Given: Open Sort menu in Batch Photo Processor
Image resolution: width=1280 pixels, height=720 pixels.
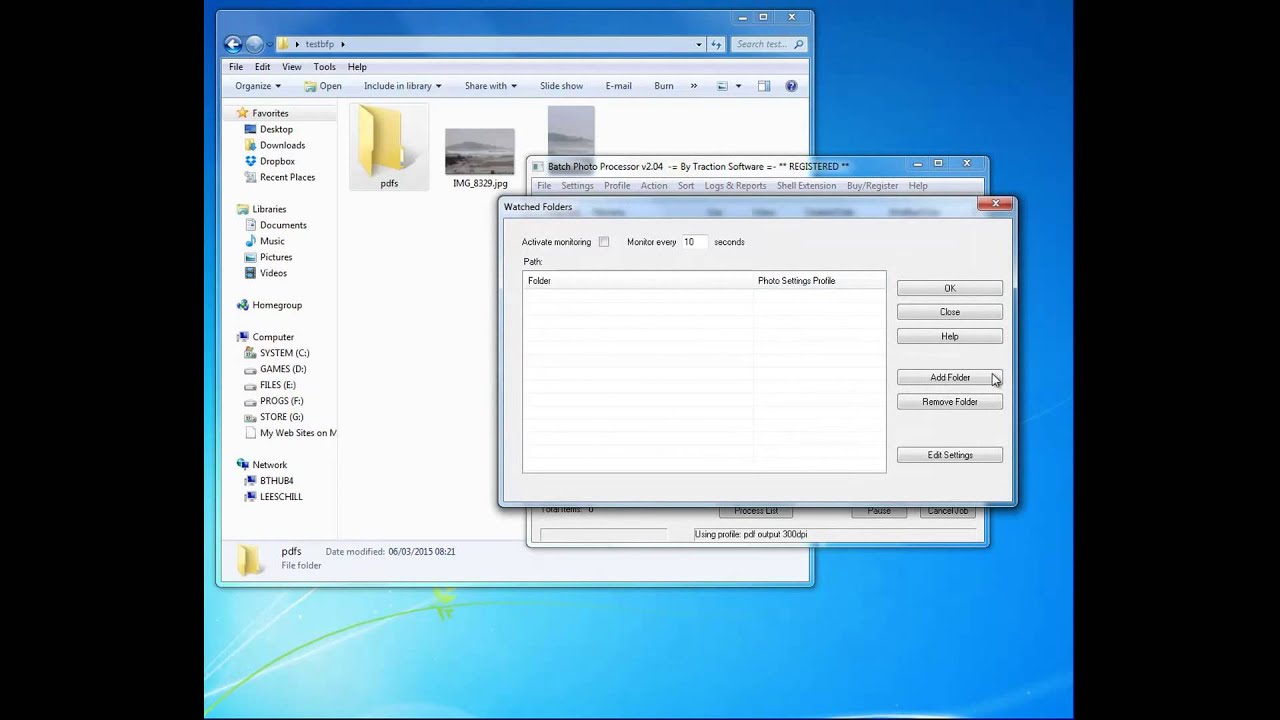Looking at the screenshot, I should (686, 186).
